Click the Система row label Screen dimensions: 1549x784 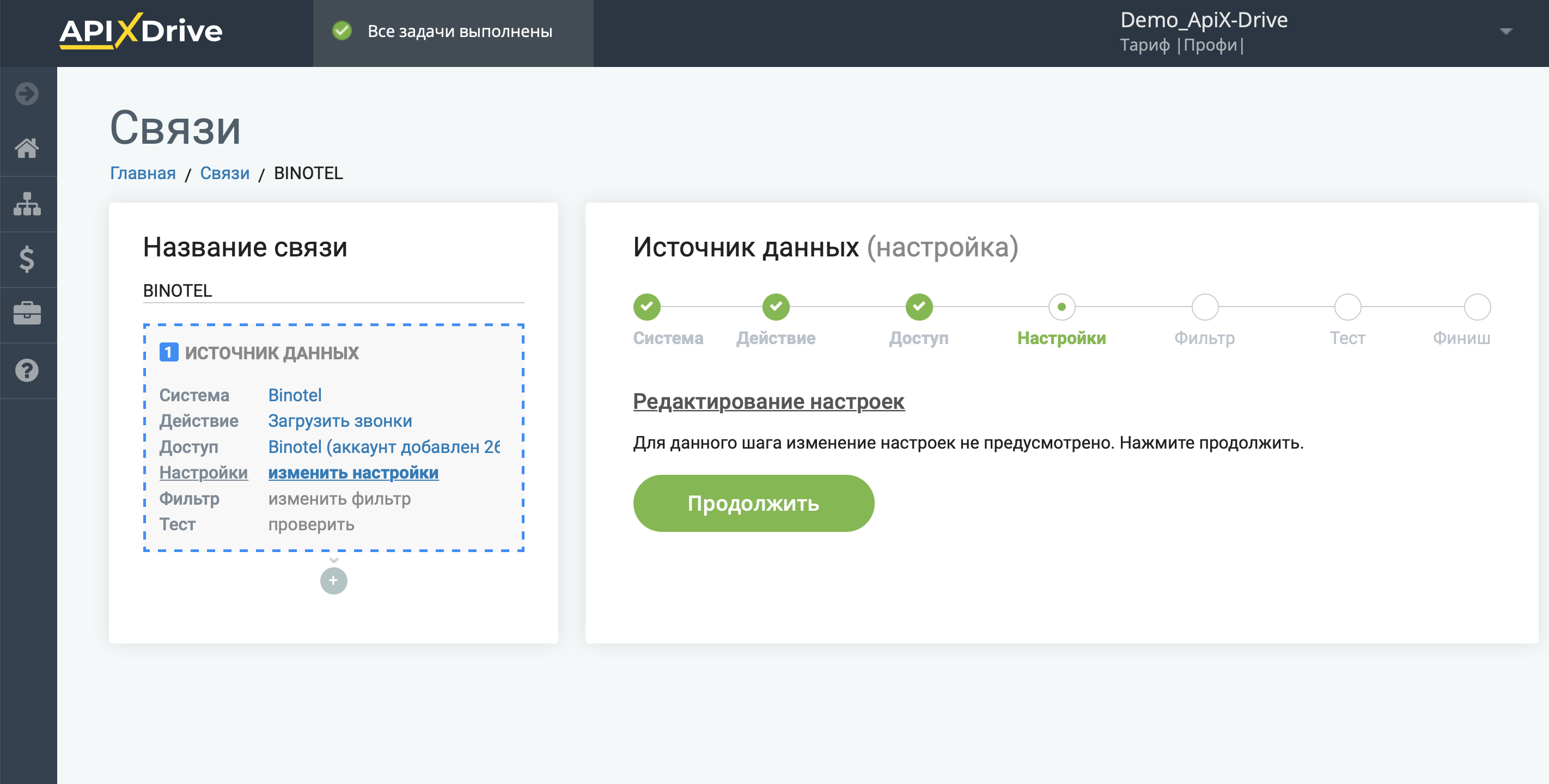click(x=194, y=395)
